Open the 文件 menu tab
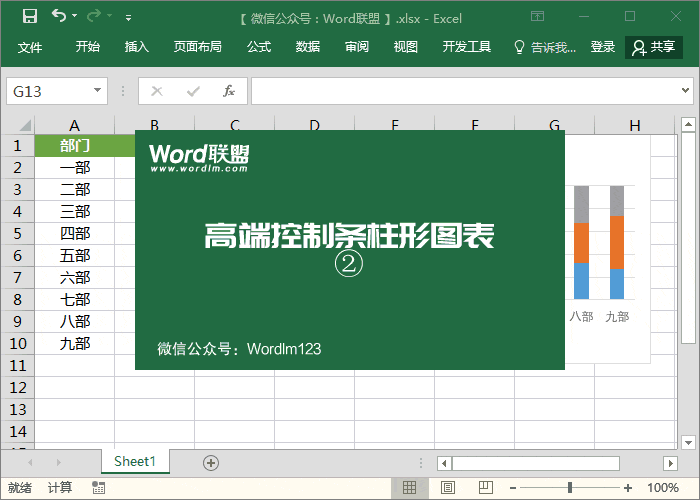Screen dimensions: 700x500 [x=30, y=47]
